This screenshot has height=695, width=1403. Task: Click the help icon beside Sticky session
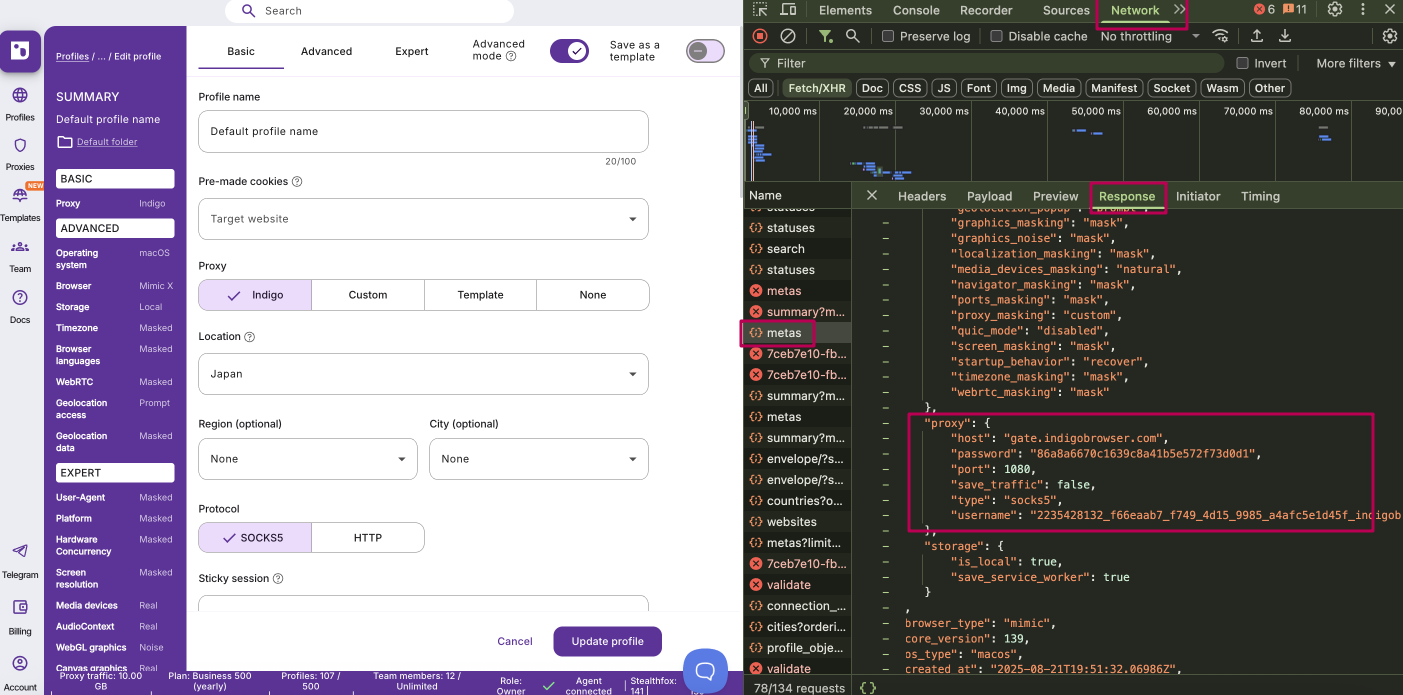pyautogui.click(x=278, y=579)
